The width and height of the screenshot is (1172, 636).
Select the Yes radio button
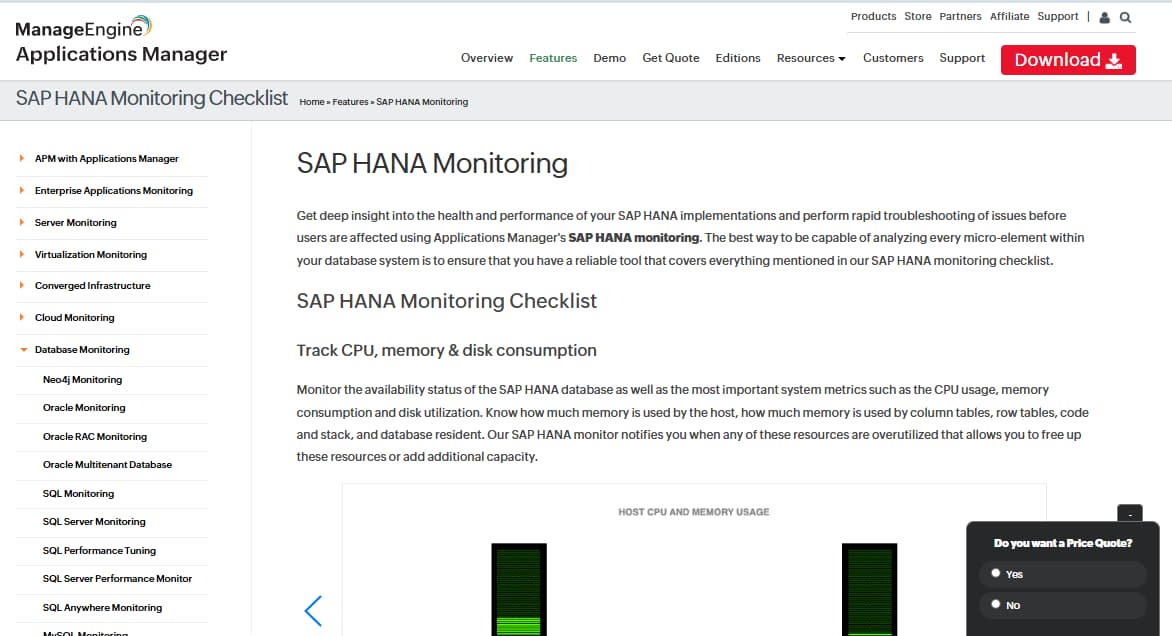[996, 573]
